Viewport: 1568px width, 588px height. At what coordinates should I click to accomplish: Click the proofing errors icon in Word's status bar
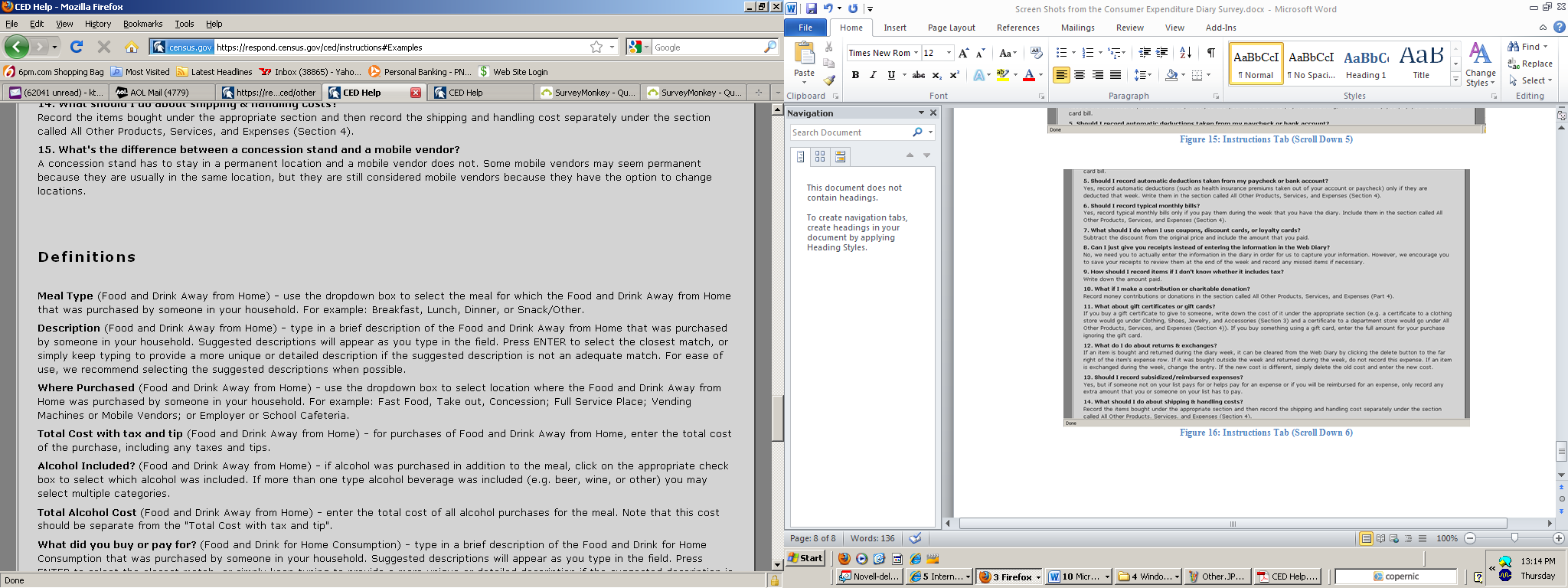tap(916, 538)
